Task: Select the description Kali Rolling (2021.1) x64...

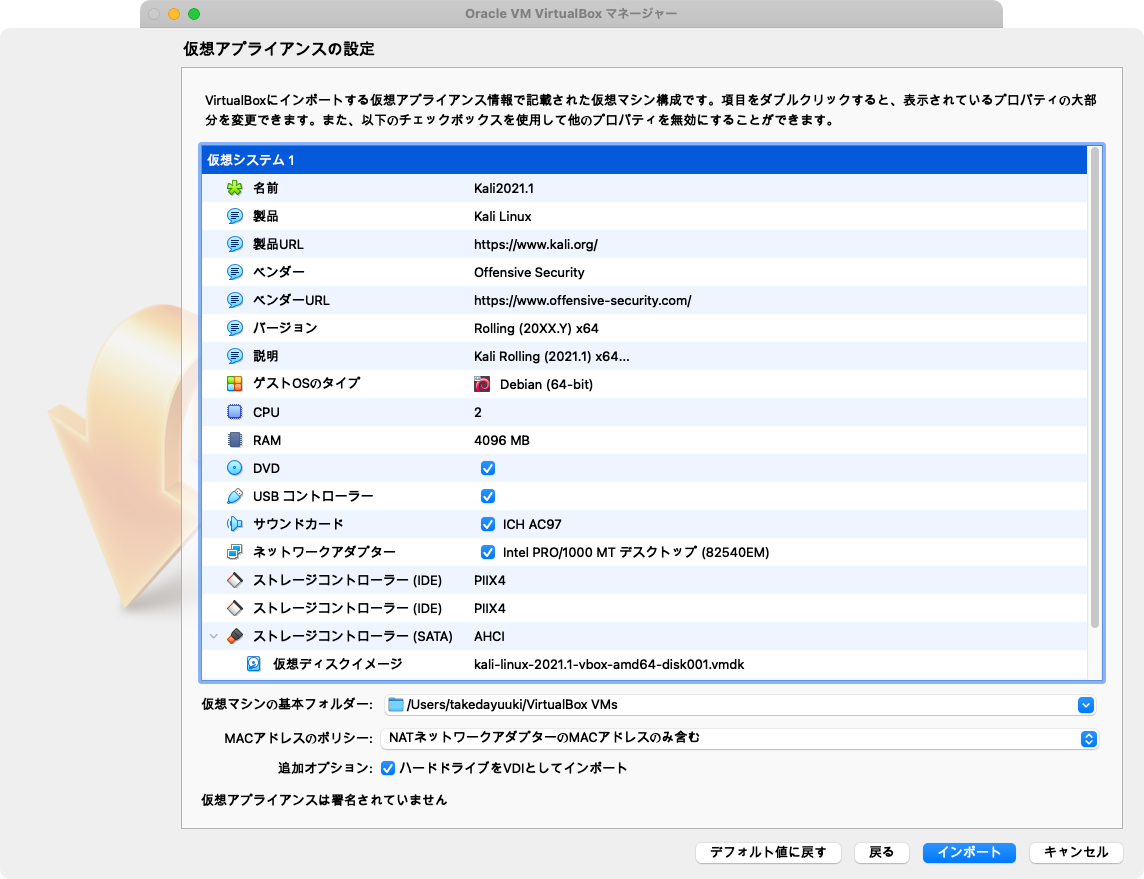Action: pyautogui.click(x=552, y=356)
